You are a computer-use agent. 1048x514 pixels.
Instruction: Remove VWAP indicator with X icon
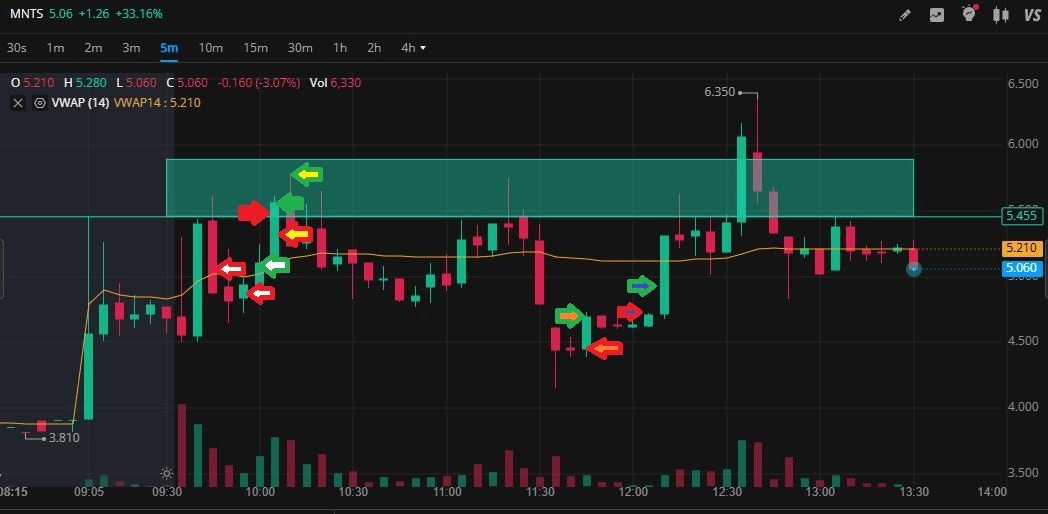[18, 103]
